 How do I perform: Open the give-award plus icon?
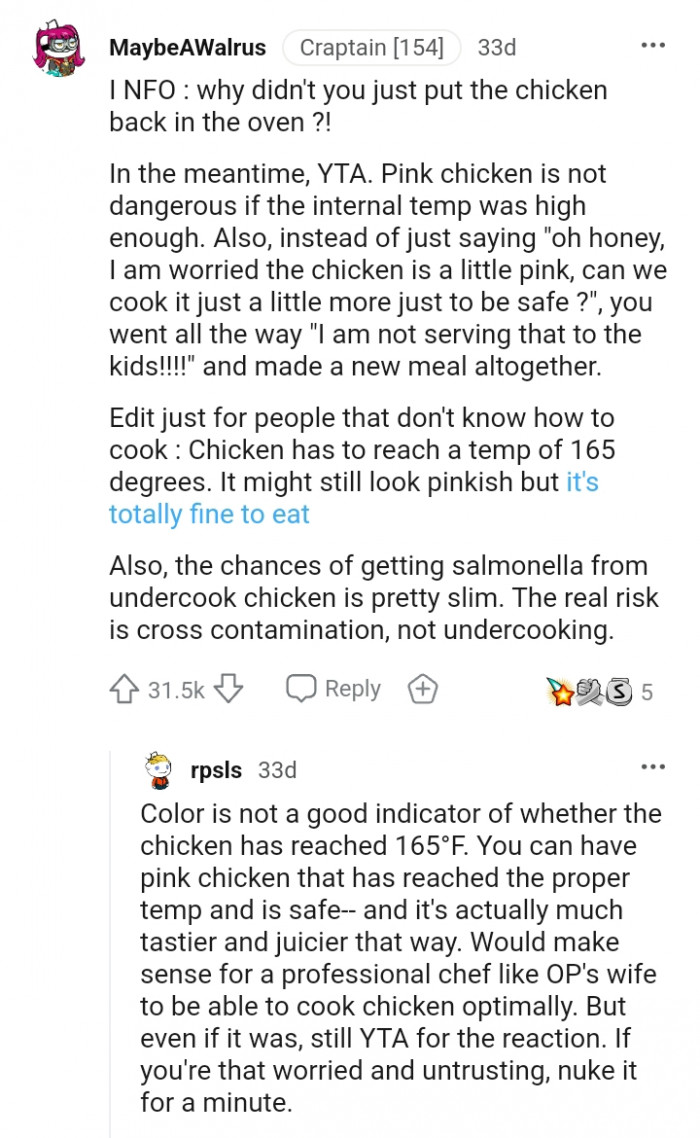click(x=421, y=688)
